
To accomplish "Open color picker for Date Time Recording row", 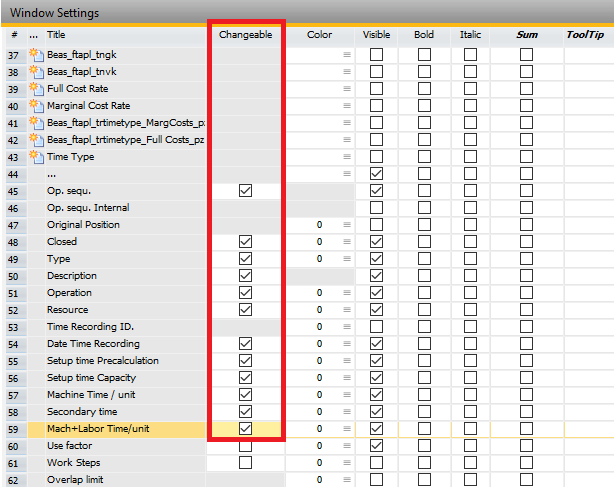I will pyautogui.click(x=347, y=344).
